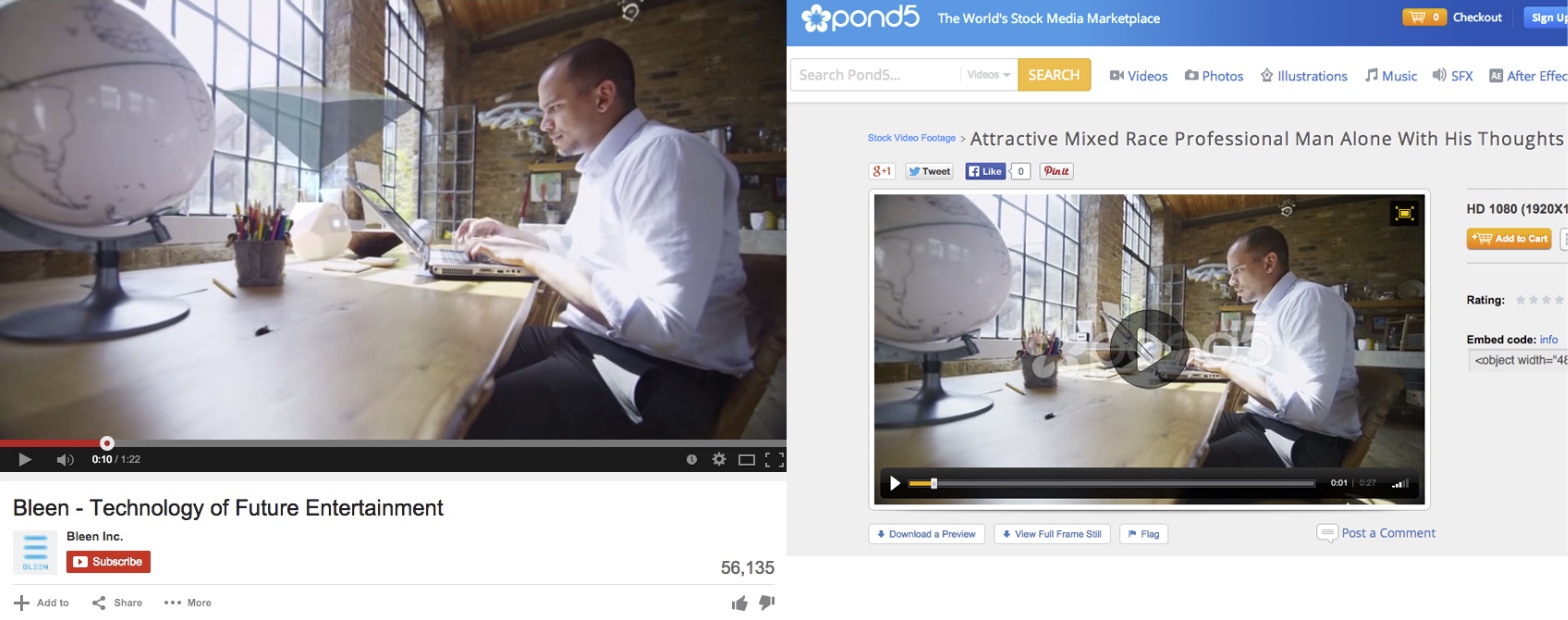Open the Music category tab
Viewport: 1568px width, 620px height.
coord(1391,76)
